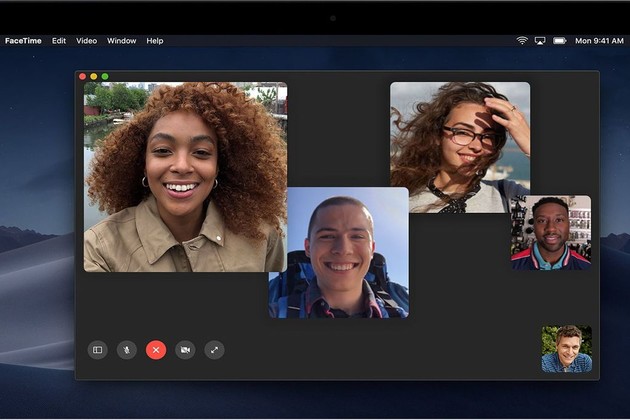Select the small tile of man in striped jacket

[551, 232]
